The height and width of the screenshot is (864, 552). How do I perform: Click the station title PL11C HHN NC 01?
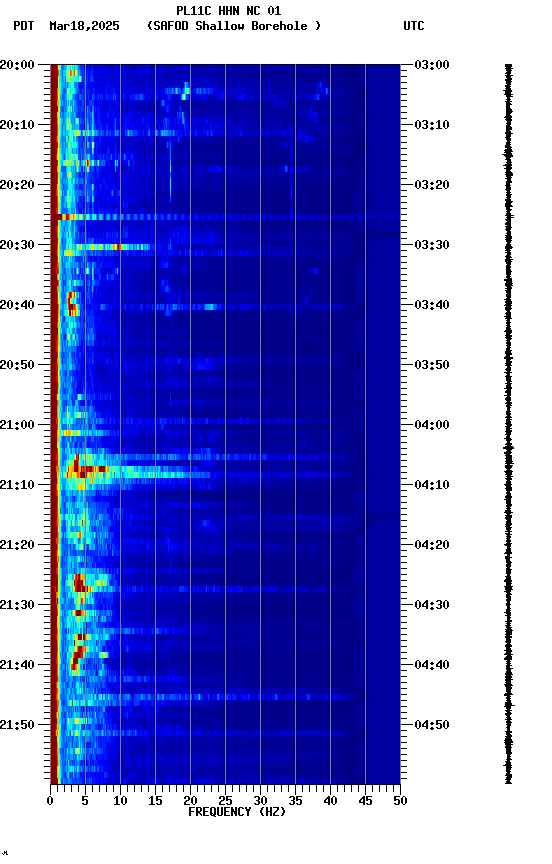coord(228,11)
